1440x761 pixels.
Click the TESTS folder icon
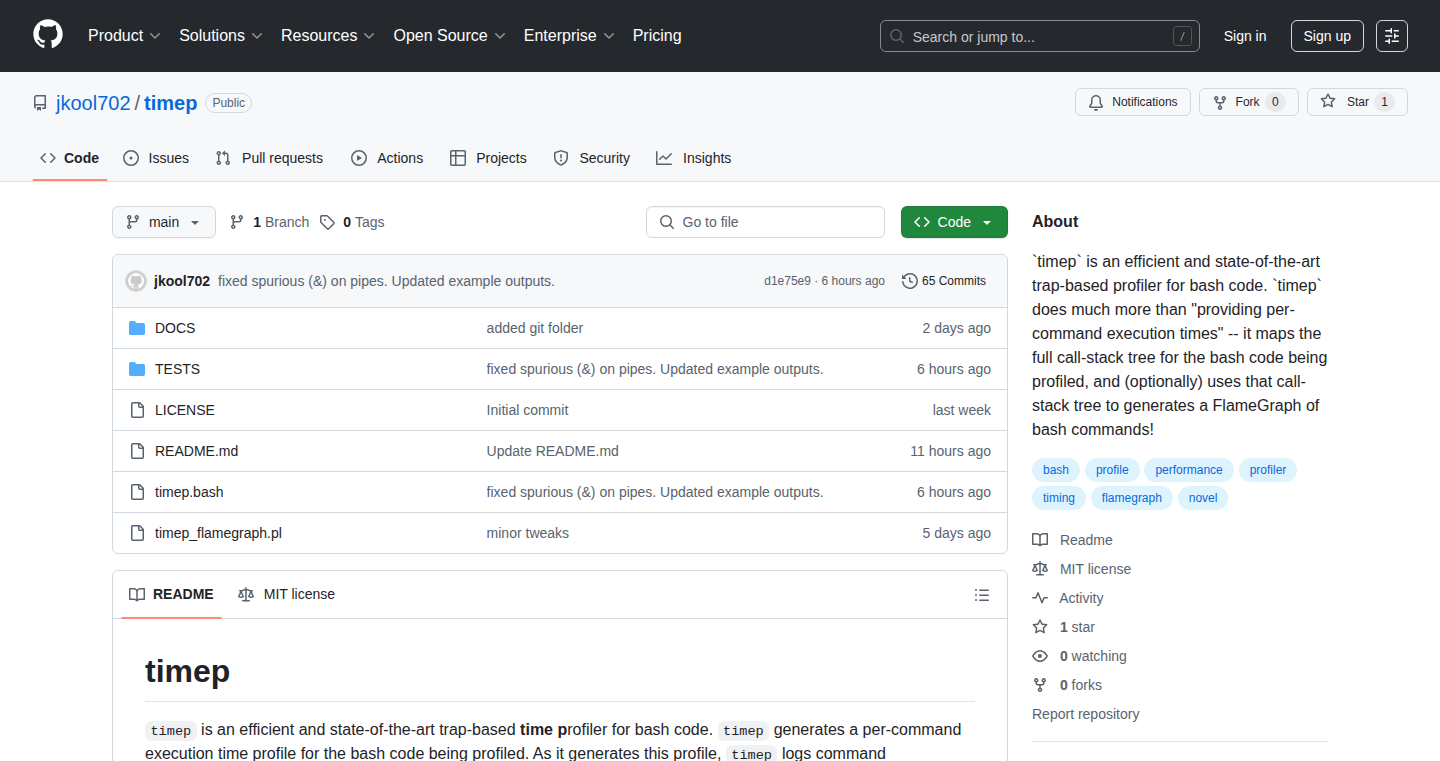[137, 369]
